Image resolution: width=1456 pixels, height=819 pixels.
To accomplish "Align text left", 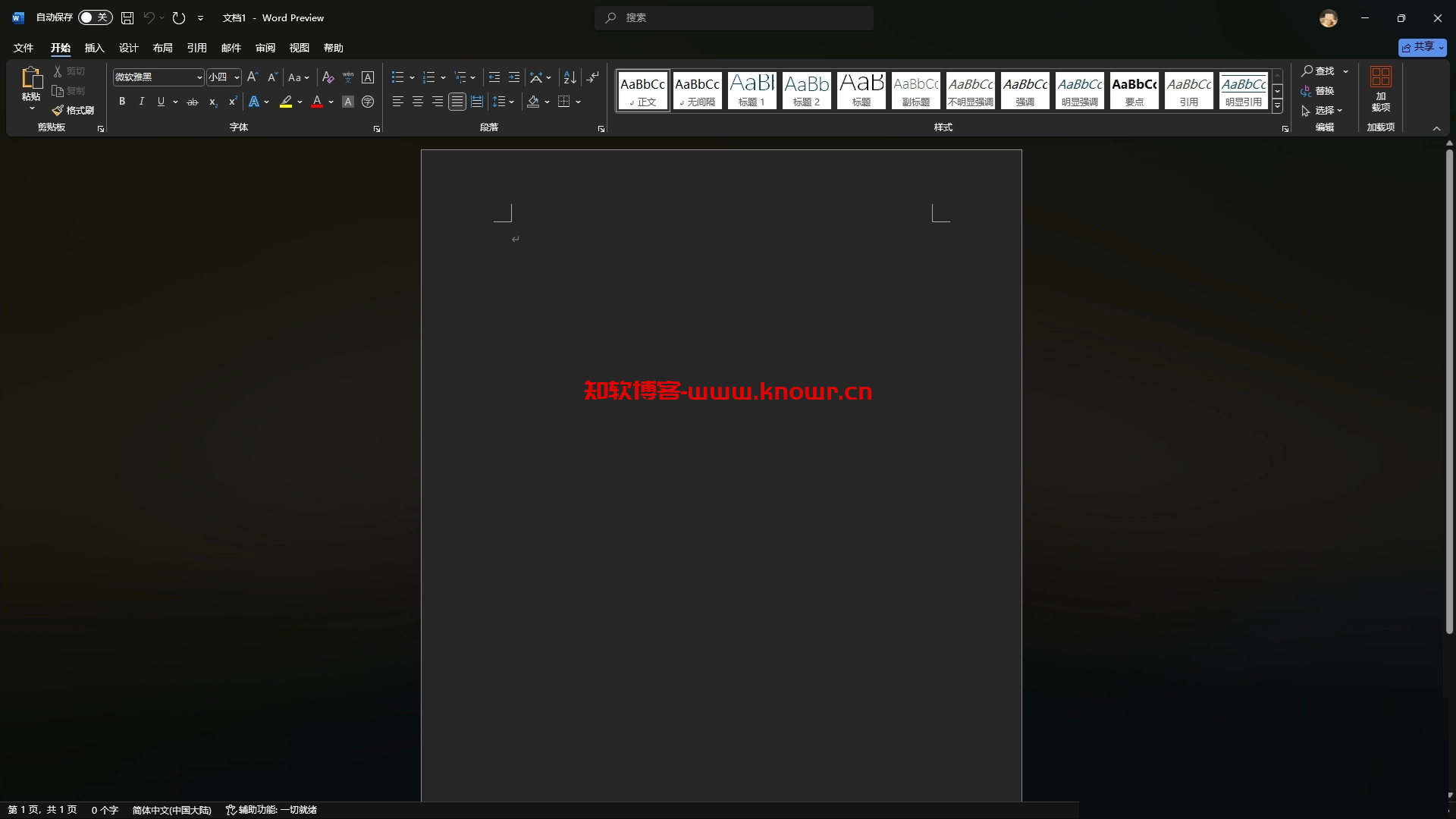I will pos(397,102).
